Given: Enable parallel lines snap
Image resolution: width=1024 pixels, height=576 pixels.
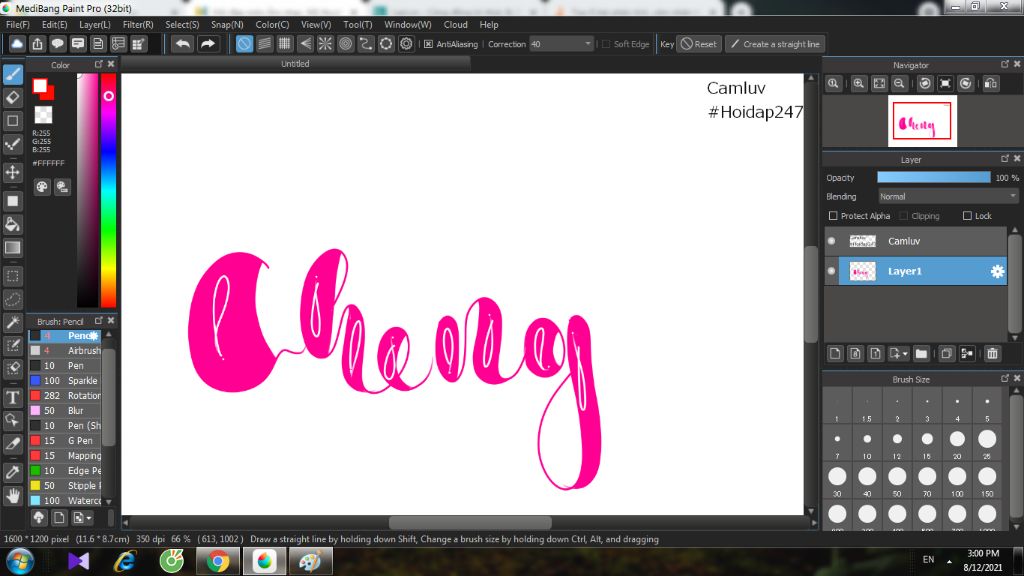Looking at the screenshot, I should [264, 44].
